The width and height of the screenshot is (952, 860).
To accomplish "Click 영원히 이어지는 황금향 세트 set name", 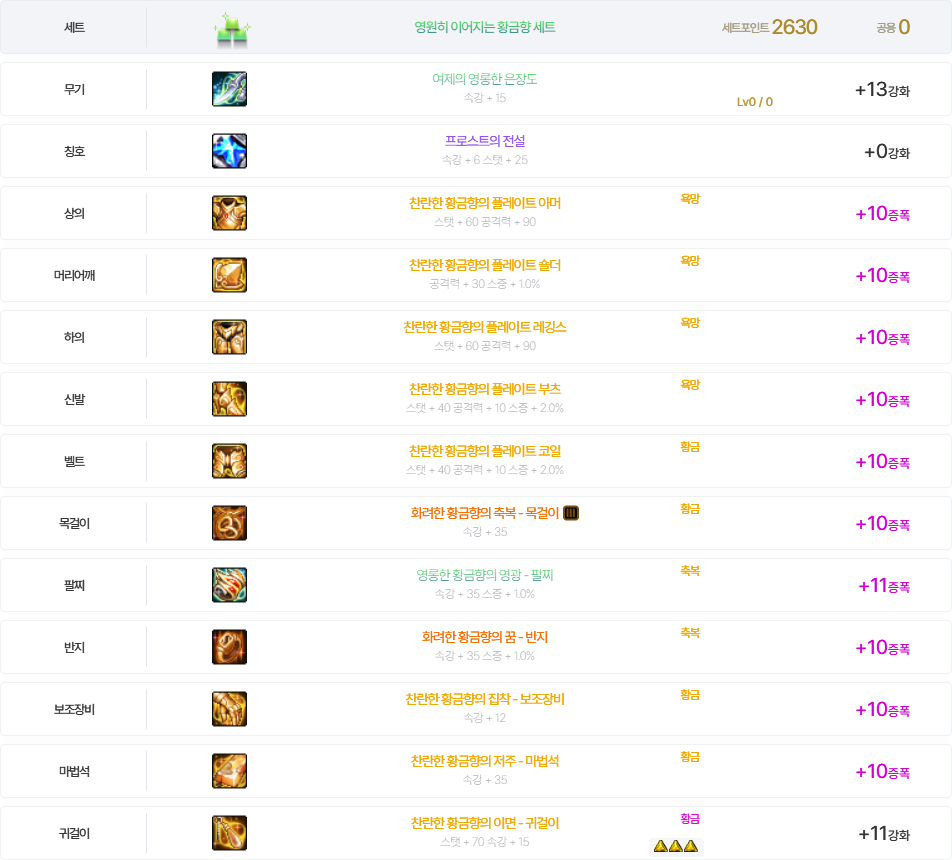I will (484, 28).
